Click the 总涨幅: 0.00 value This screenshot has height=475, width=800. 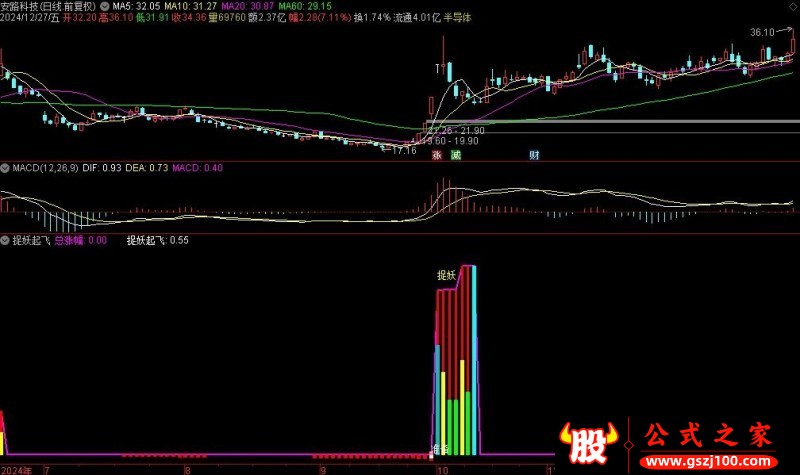[81, 240]
